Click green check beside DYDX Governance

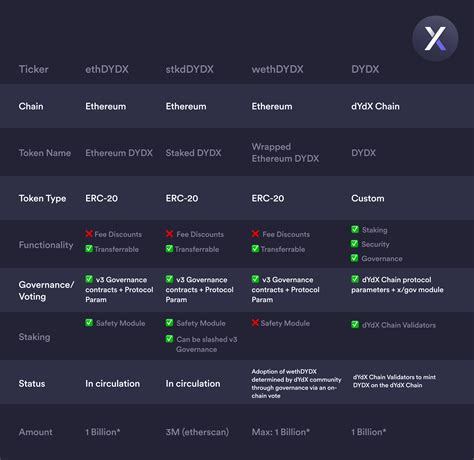(x=355, y=258)
